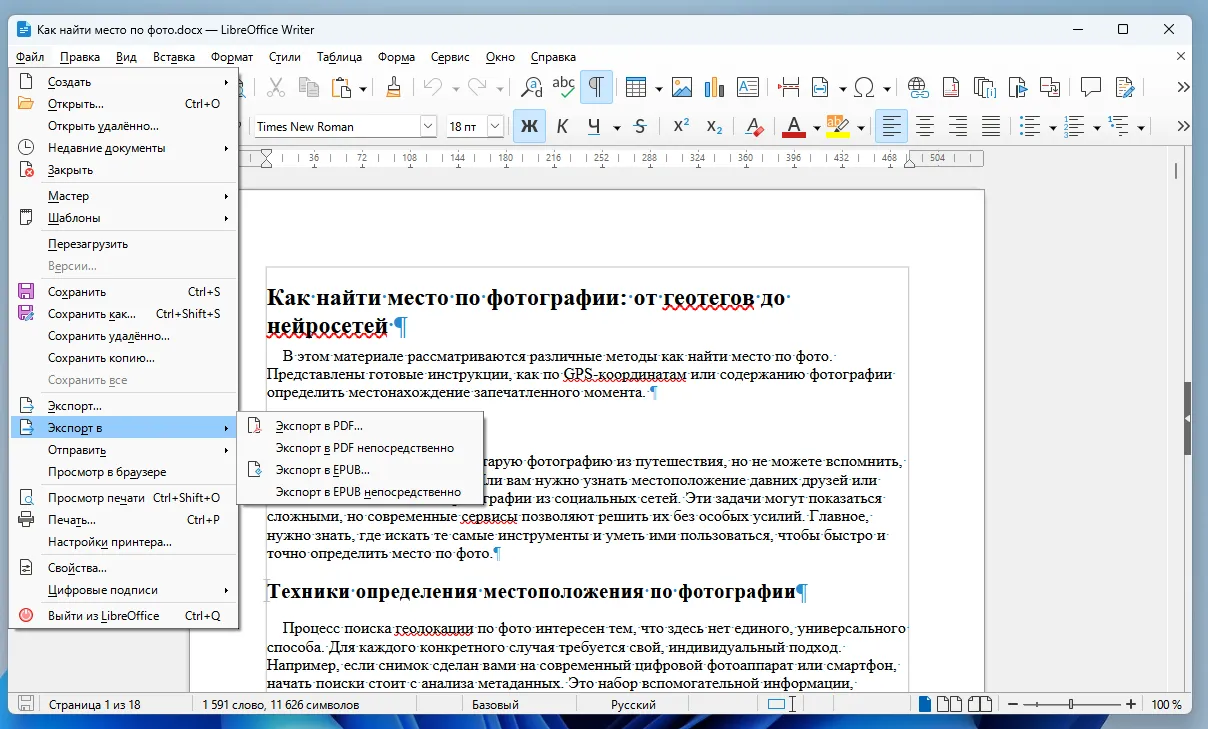
Task: Apply superscript formatting
Action: tap(681, 127)
